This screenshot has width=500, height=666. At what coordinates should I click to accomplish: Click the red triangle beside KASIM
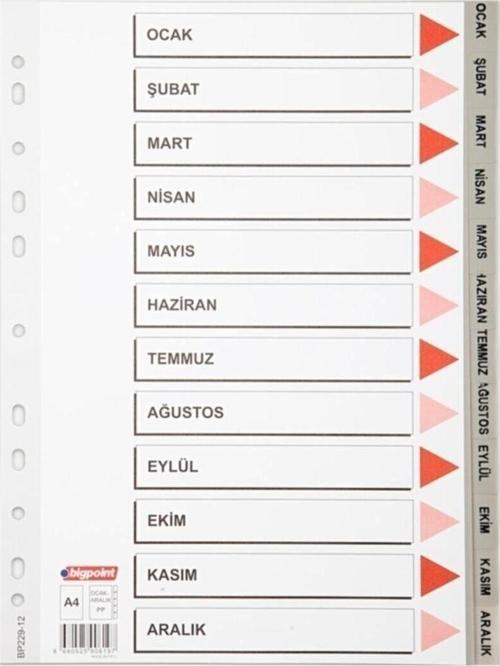(439, 576)
